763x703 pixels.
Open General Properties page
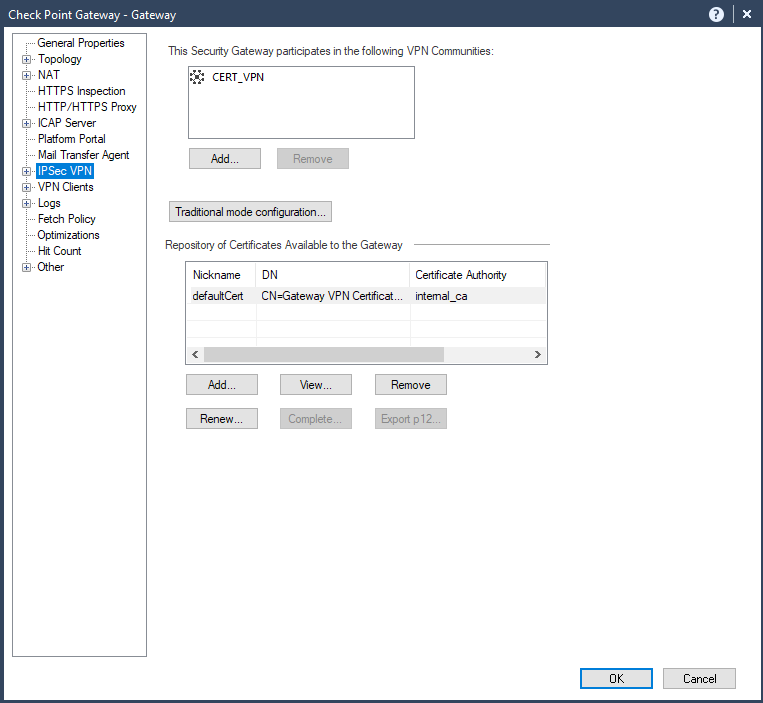pyautogui.click(x=81, y=43)
